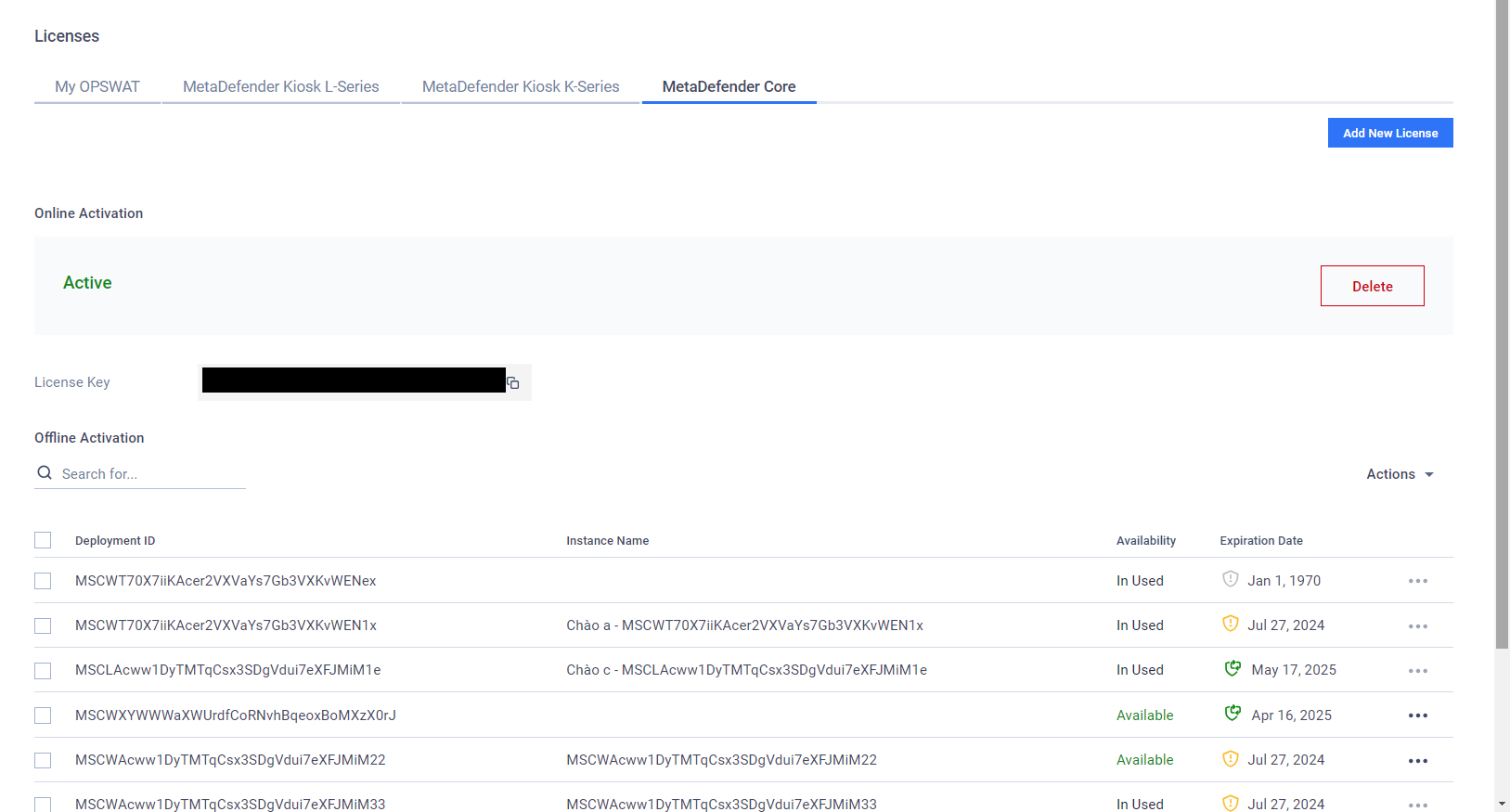Click the Add New License button
Viewport: 1510px width, 812px height.
1389,133
